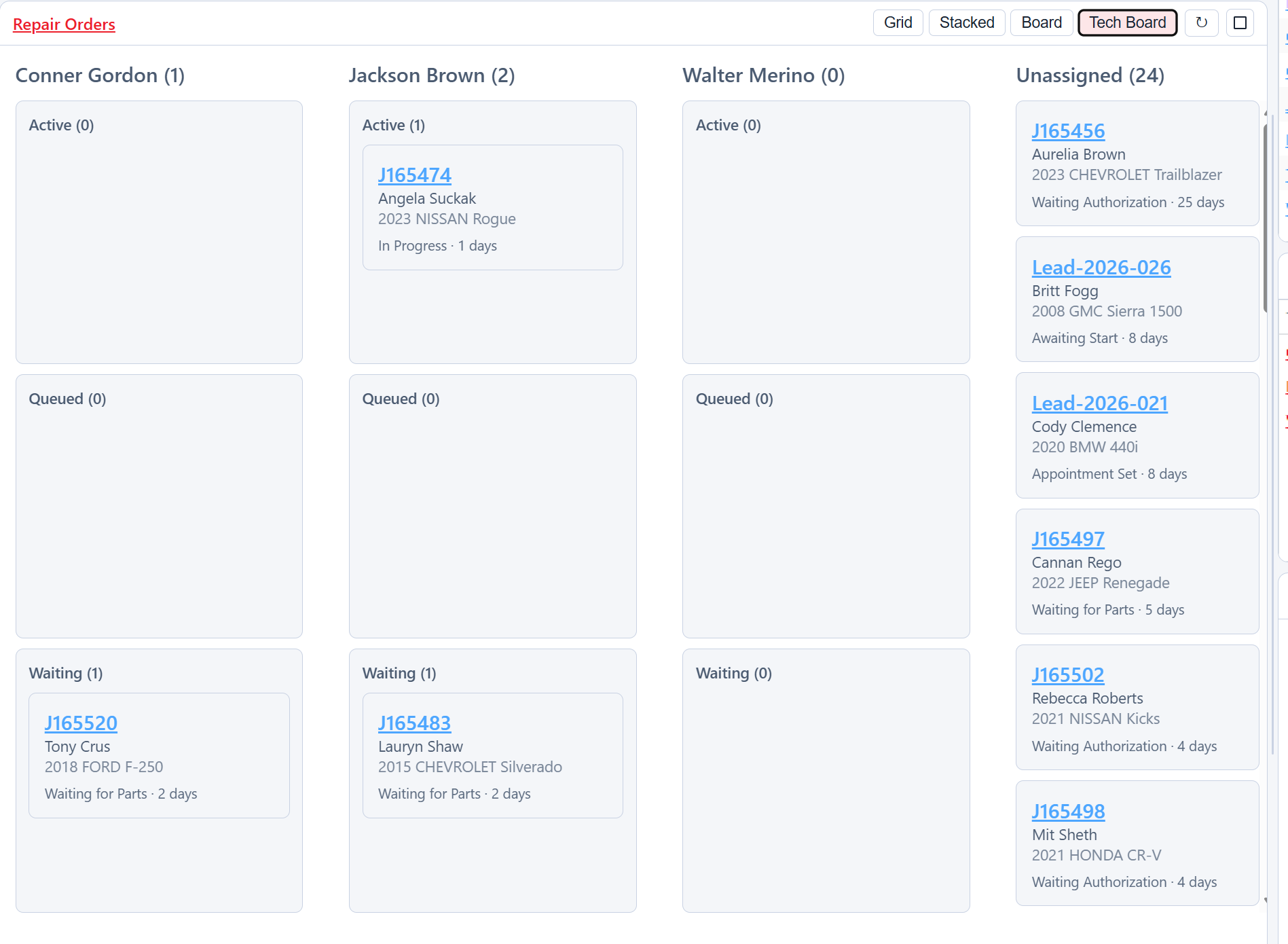Viewport: 1288px width, 944px height.
Task: Click the 2022 JEEP Renegade text
Action: click(x=1101, y=583)
